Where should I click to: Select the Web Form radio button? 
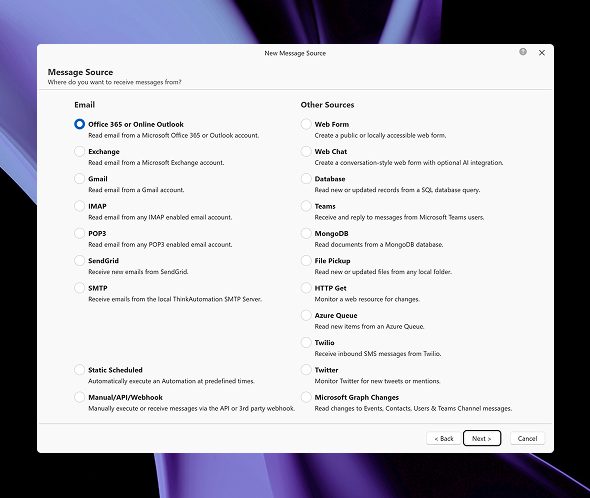(x=306, y=124)
